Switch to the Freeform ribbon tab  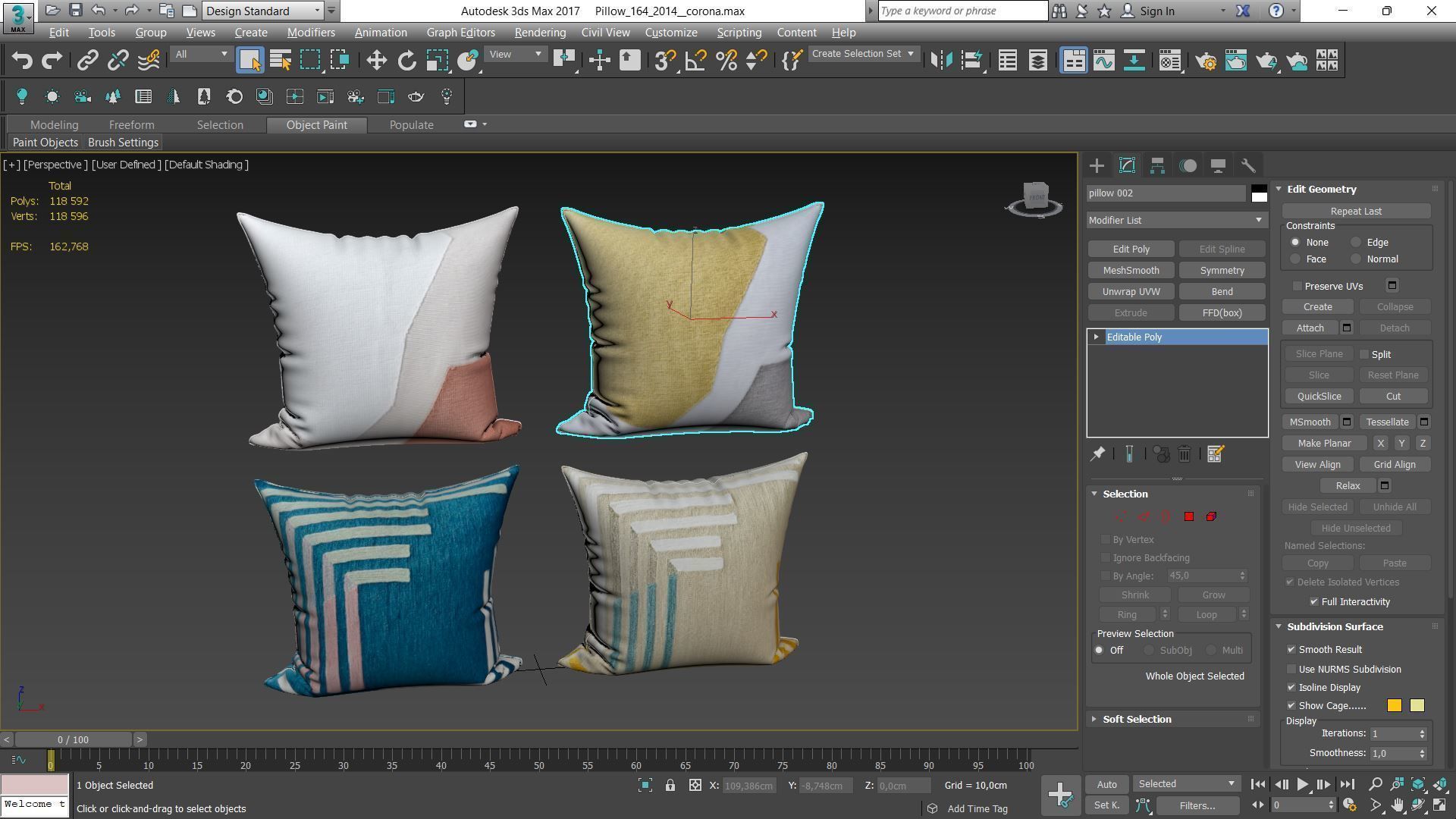tap(131, 125)
